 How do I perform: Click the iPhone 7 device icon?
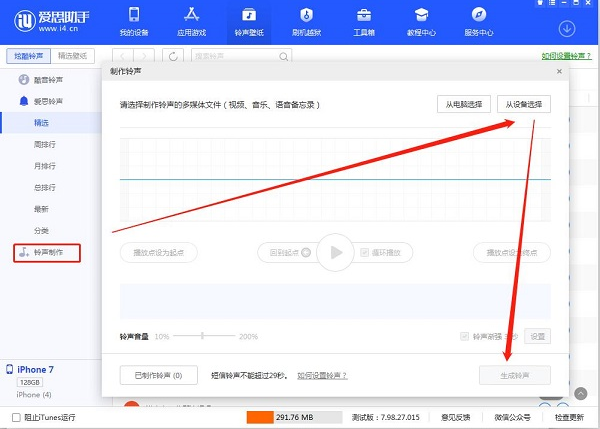click(x=10, y=369)
